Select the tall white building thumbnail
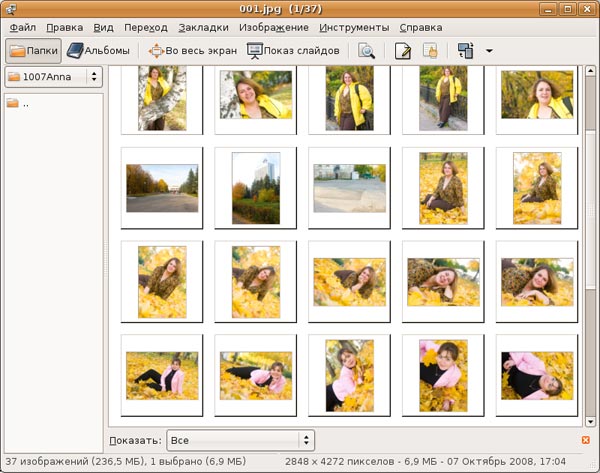Viewport: 600px width, 473px height. [x=256, y=188]
